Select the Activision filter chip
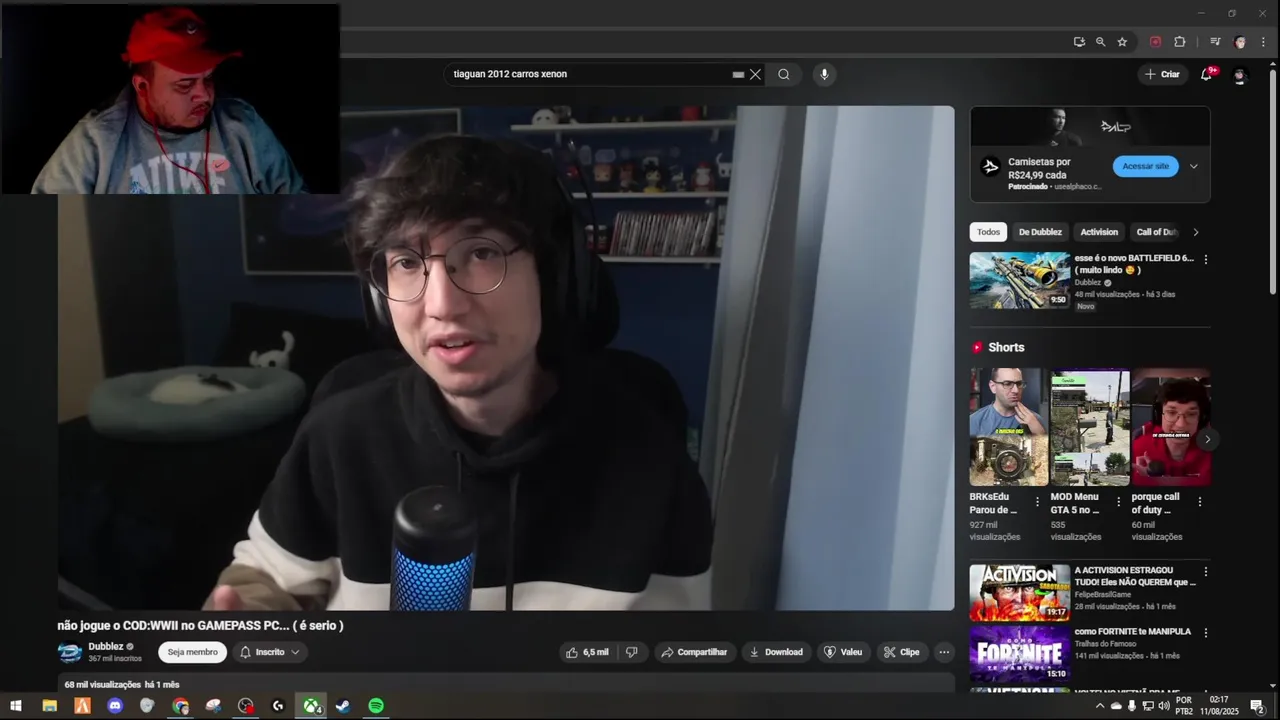The width and height of the screenshot is (1280, 720). (x=1099, y=232)
